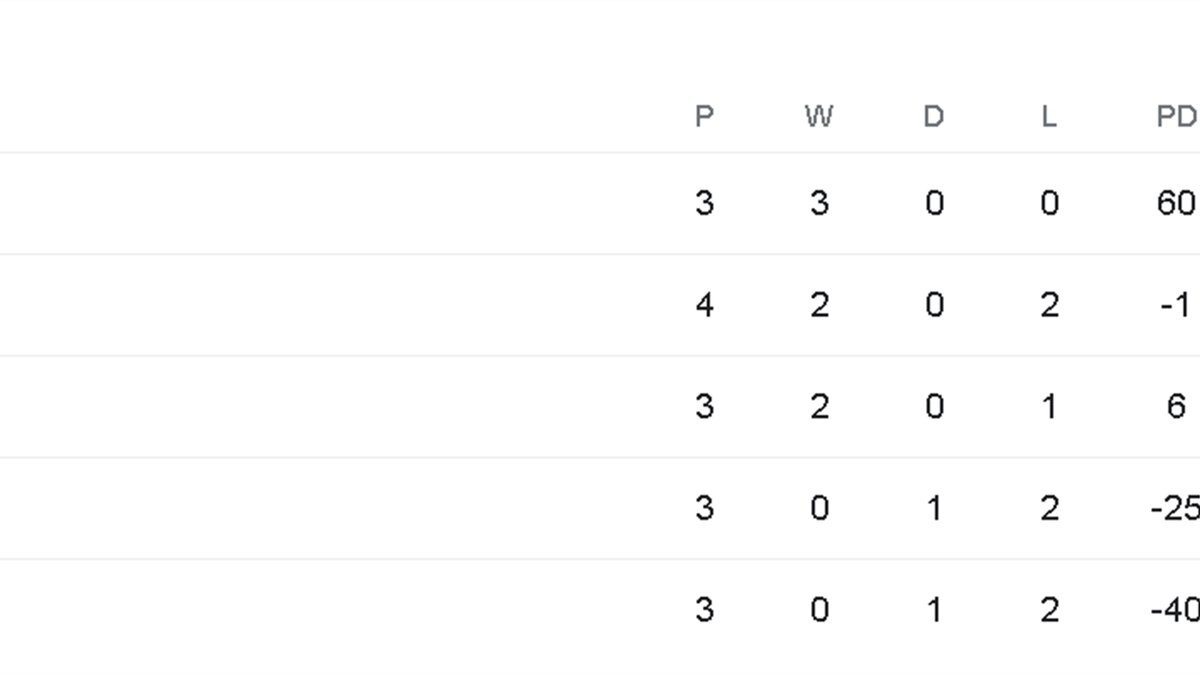Click the wins value 2 in third row
Screen dimensions: 1200x675
818,406
